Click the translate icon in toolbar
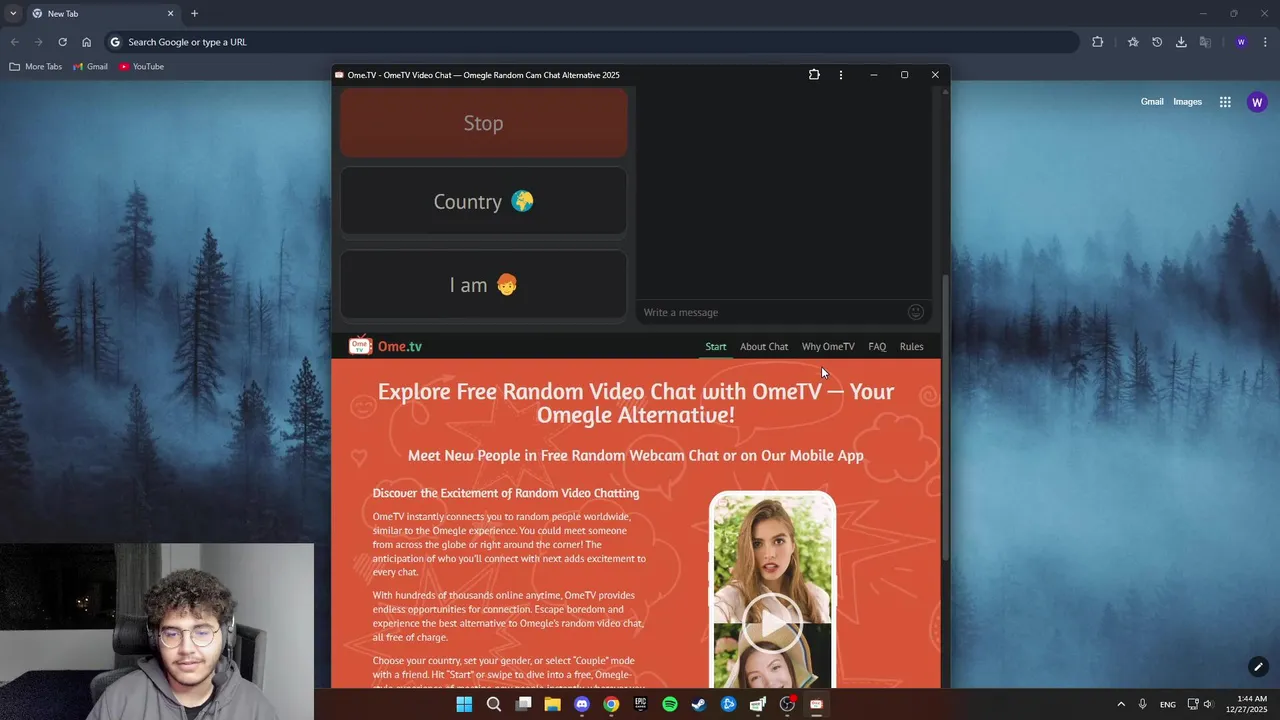Screen dimensions: 1280x720 (x=1205, y=42)
